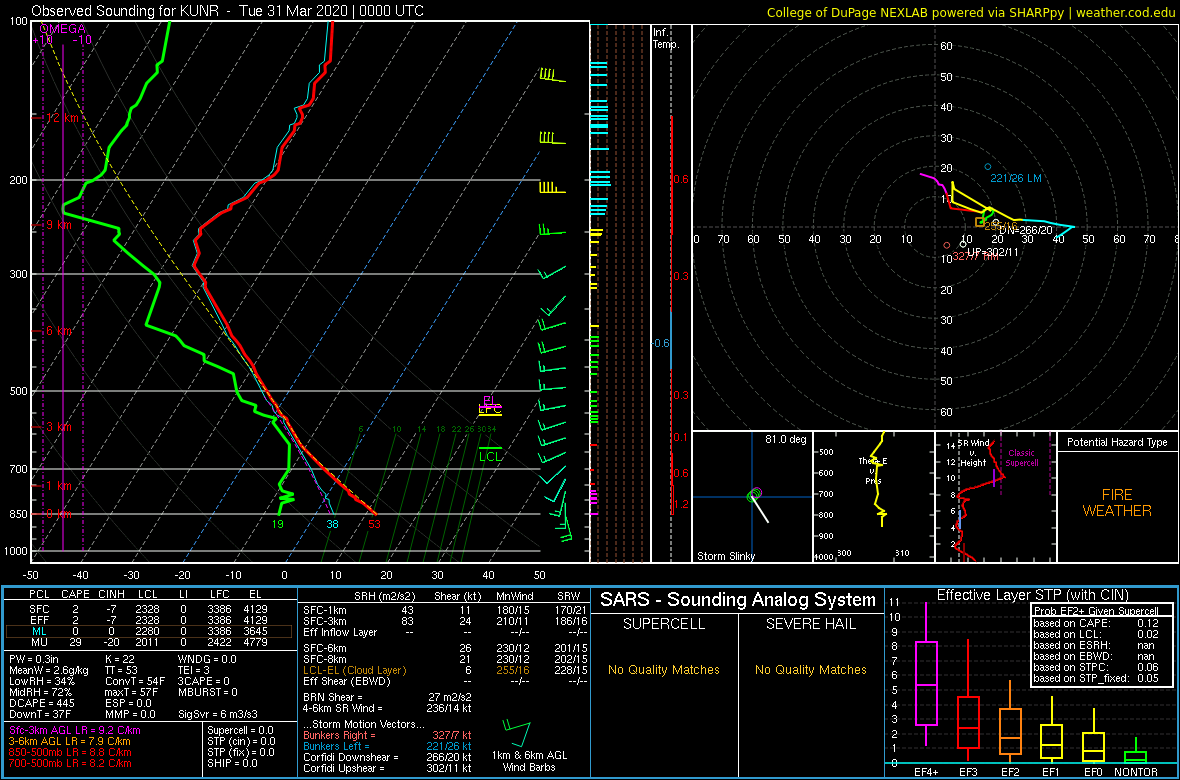Click the Storm Slinky circles
Image resolution: width=1180 pixels, height=780 pixels.
[755, 495]
